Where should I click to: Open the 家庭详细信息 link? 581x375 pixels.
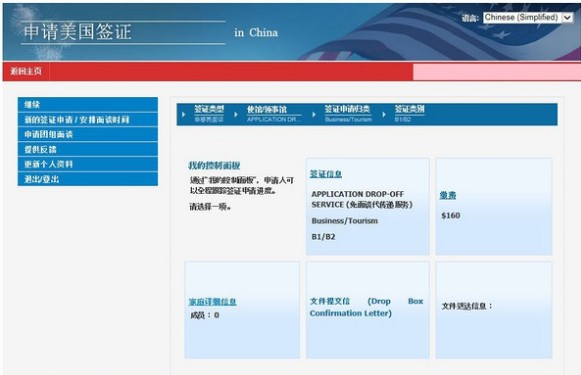point(212,302)
